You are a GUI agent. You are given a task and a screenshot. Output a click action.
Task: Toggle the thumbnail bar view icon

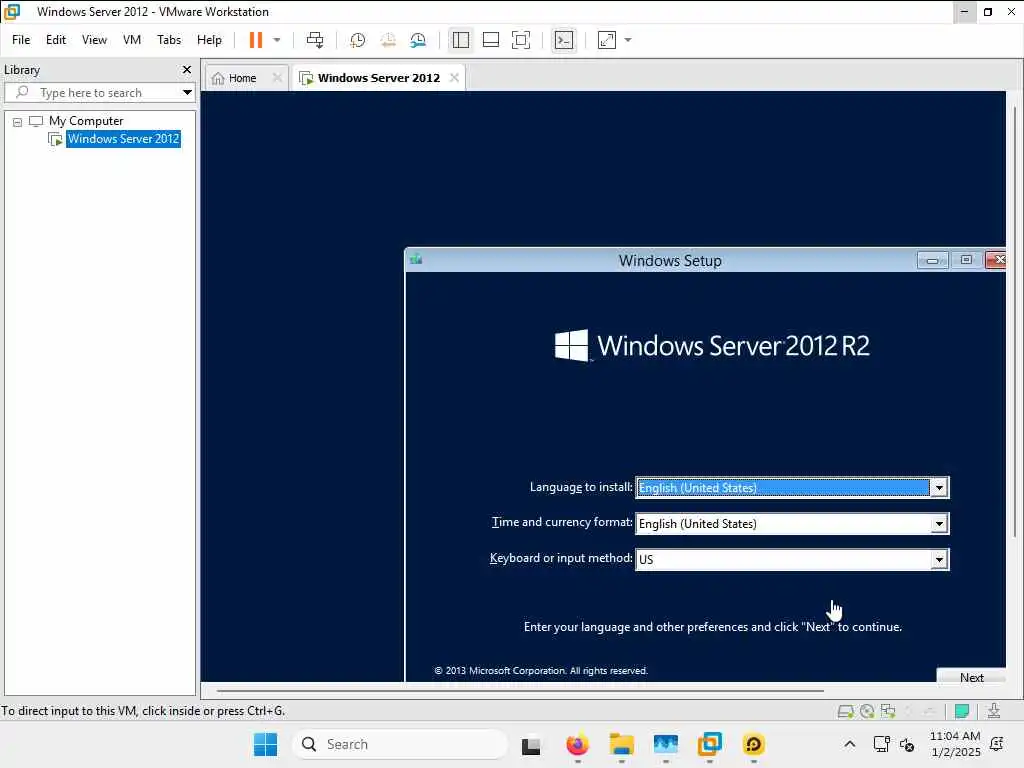pos(490,40)
